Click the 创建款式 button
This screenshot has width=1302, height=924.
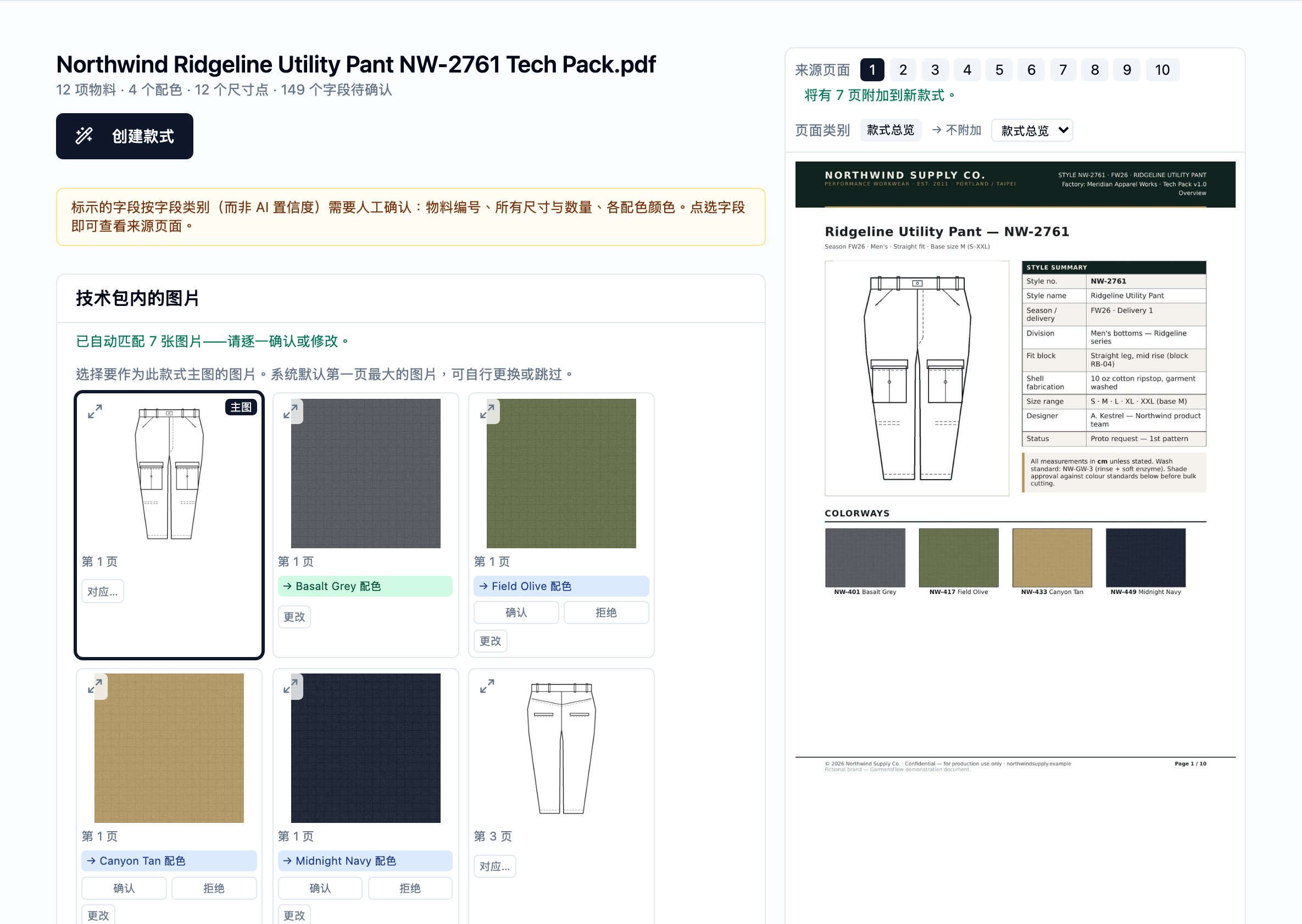coord(125,136)
